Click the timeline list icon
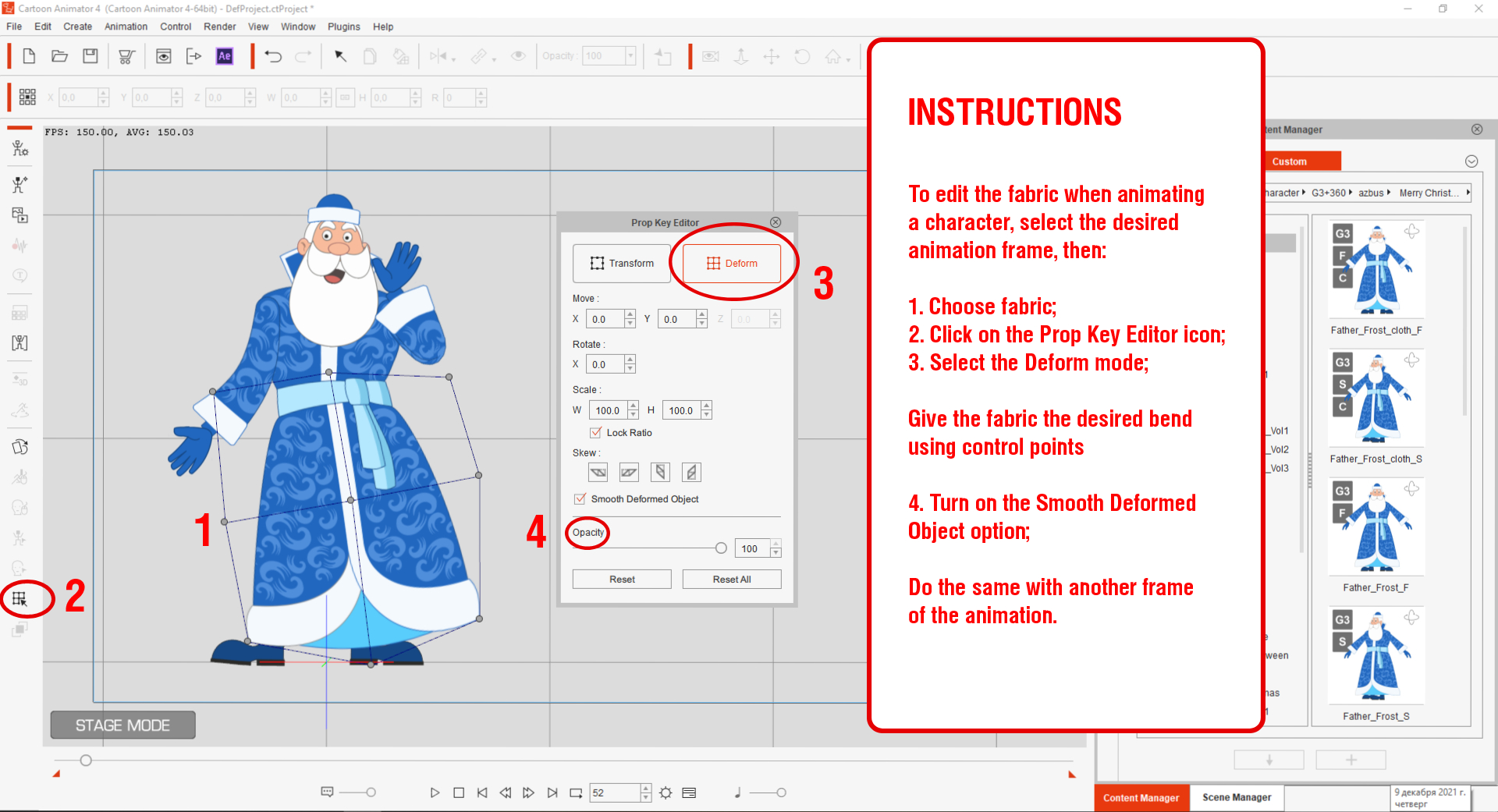The height and width of the screenshot is (812, 1498). point(689,792)
